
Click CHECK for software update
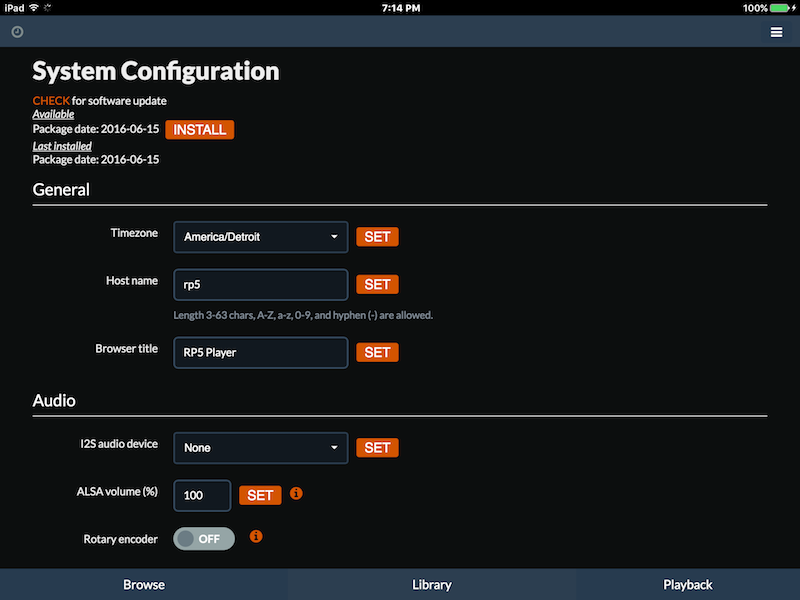point(51,101)
